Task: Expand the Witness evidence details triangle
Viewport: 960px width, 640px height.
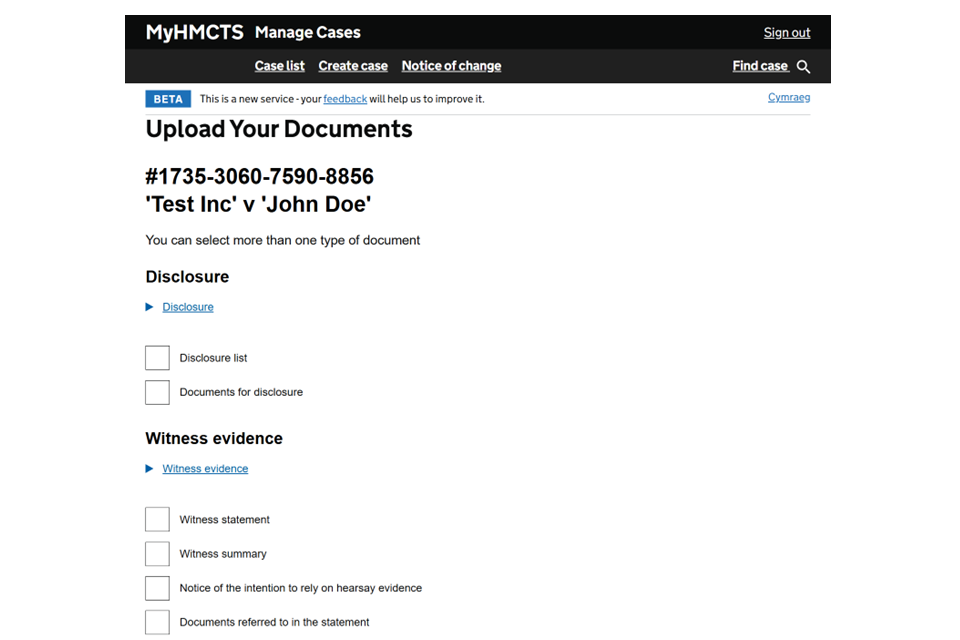Action: [150, 469]
